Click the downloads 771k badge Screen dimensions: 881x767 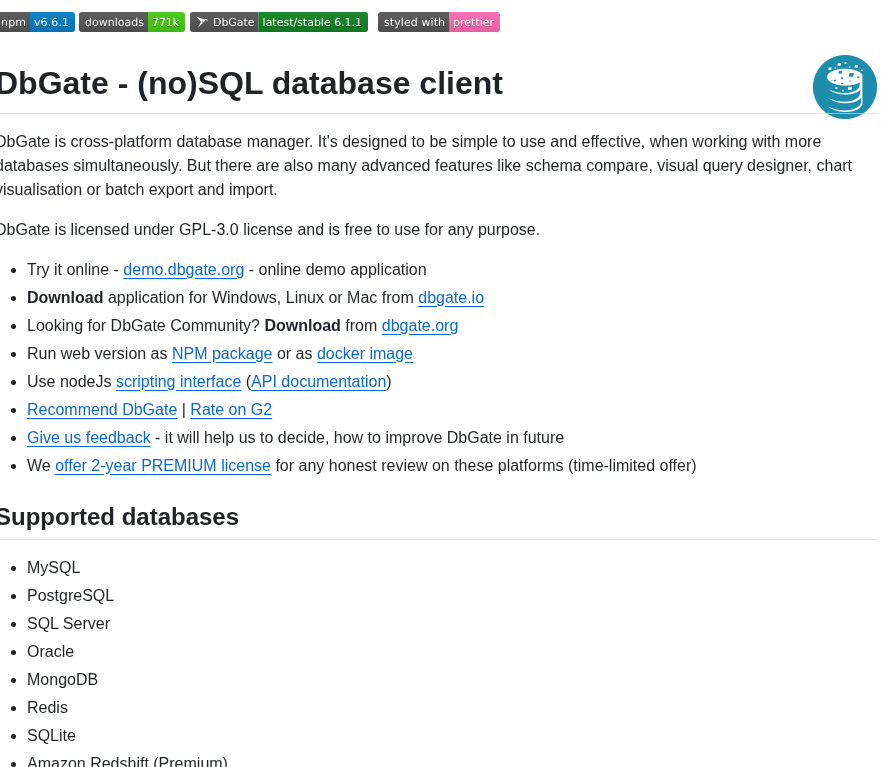132,22
